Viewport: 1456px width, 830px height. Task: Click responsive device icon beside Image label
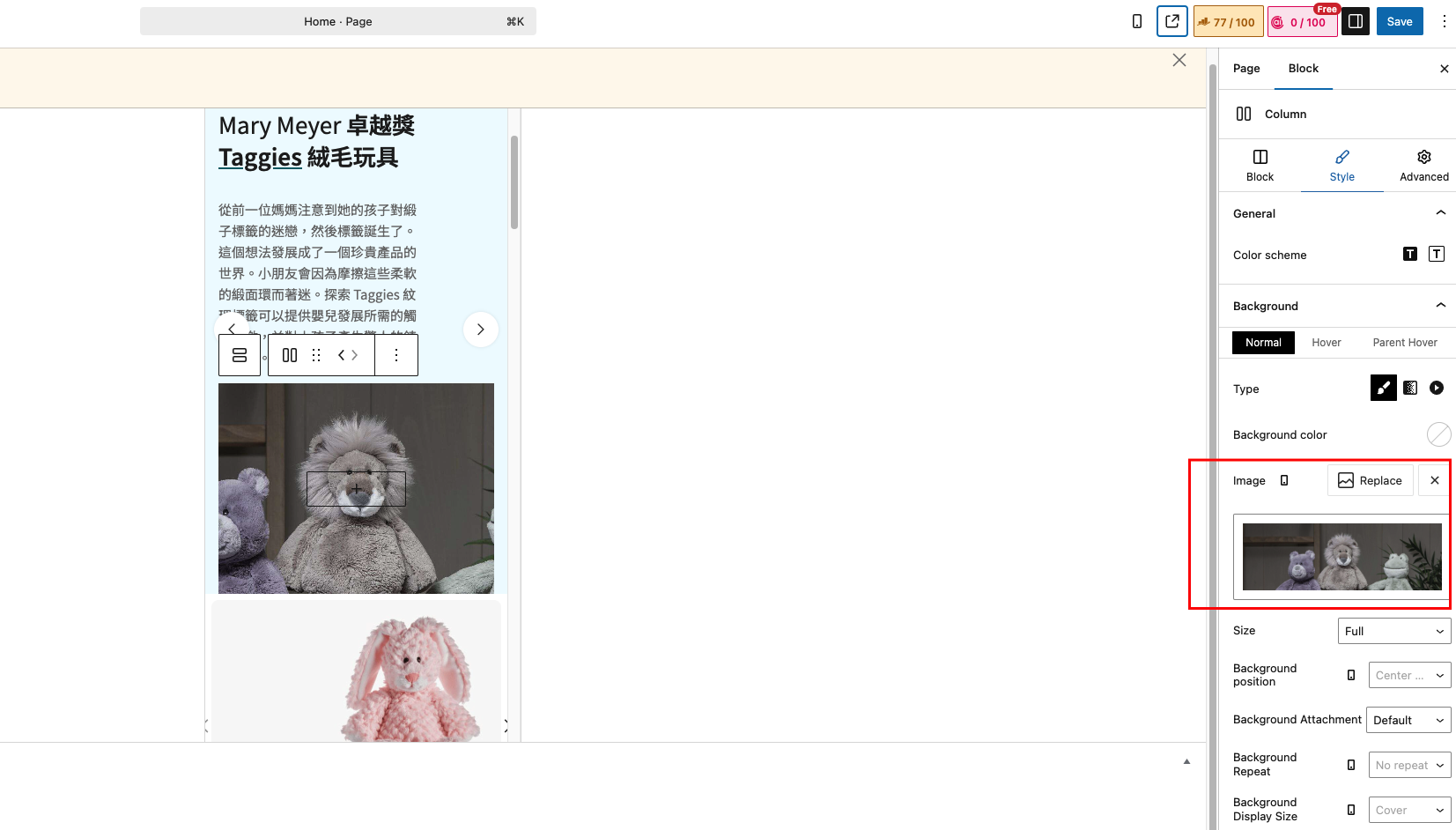tap(1284, 480)
